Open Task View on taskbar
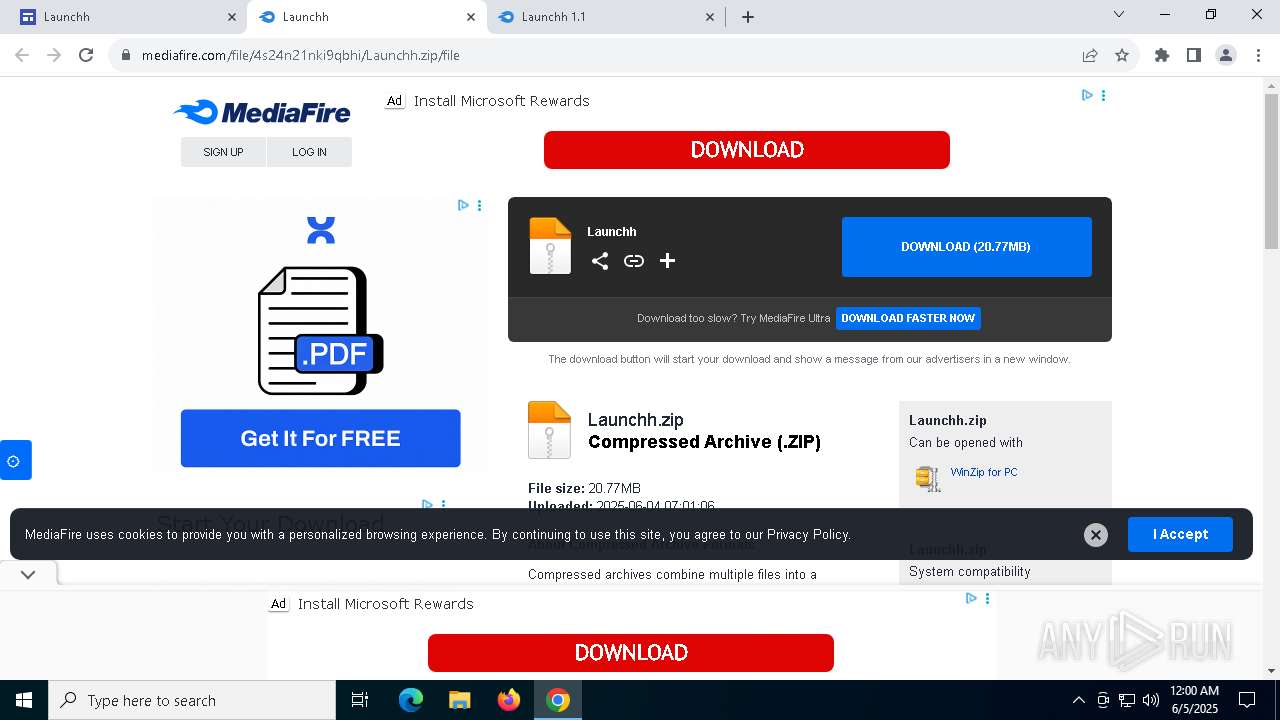 click(x=360, y=700)
